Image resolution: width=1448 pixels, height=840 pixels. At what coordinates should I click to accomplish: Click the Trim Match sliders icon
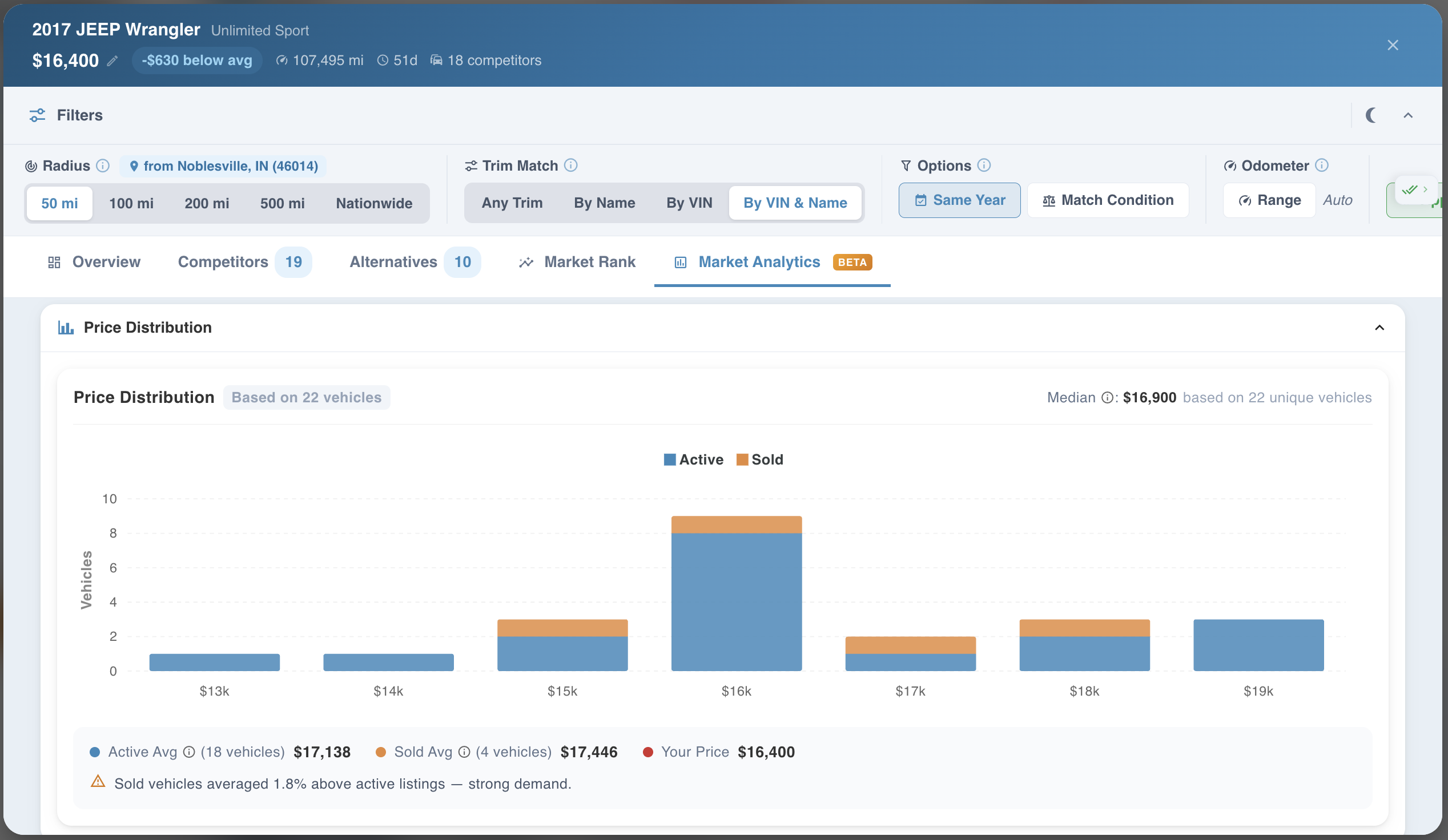click(x=471, y=166)
